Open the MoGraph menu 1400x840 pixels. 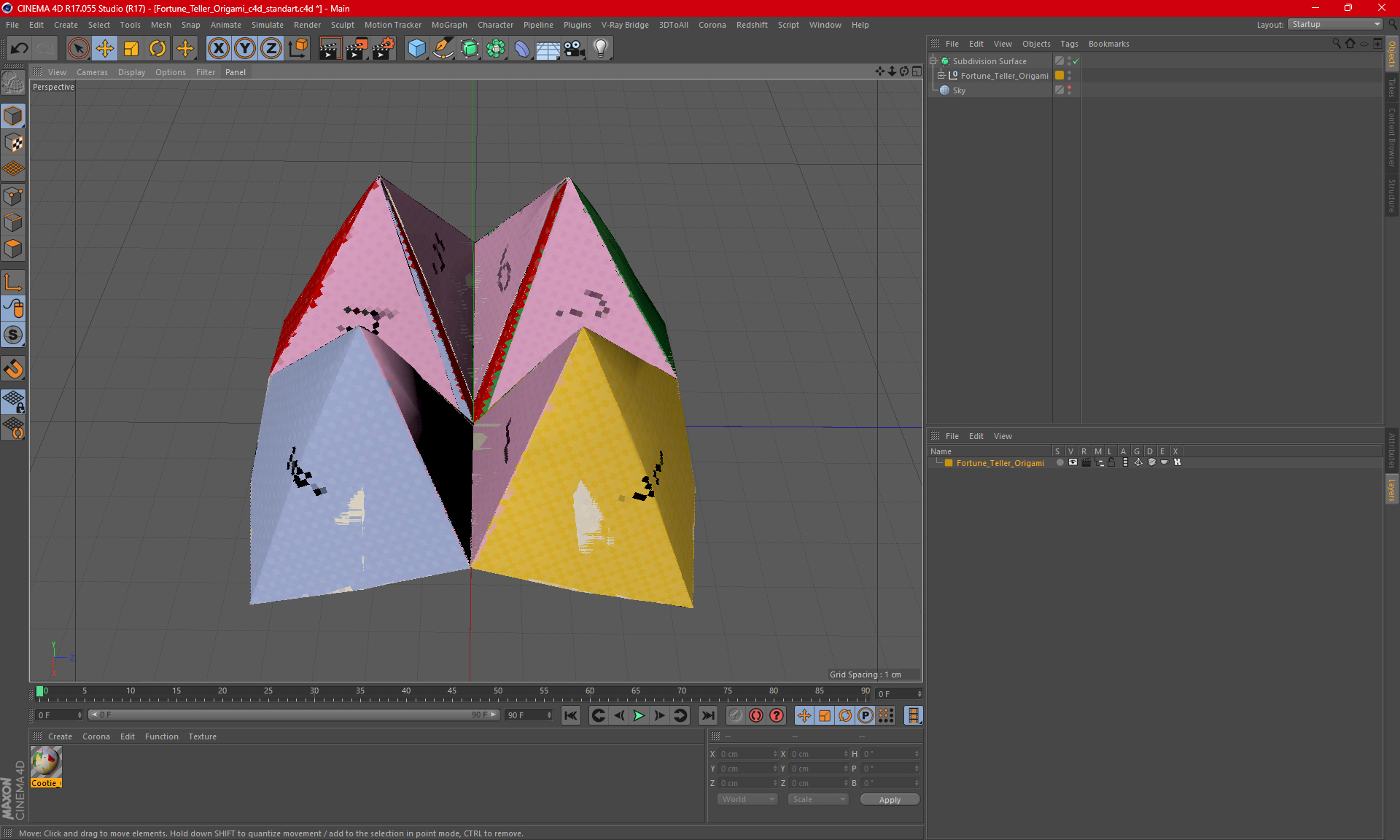click(449, 25)
